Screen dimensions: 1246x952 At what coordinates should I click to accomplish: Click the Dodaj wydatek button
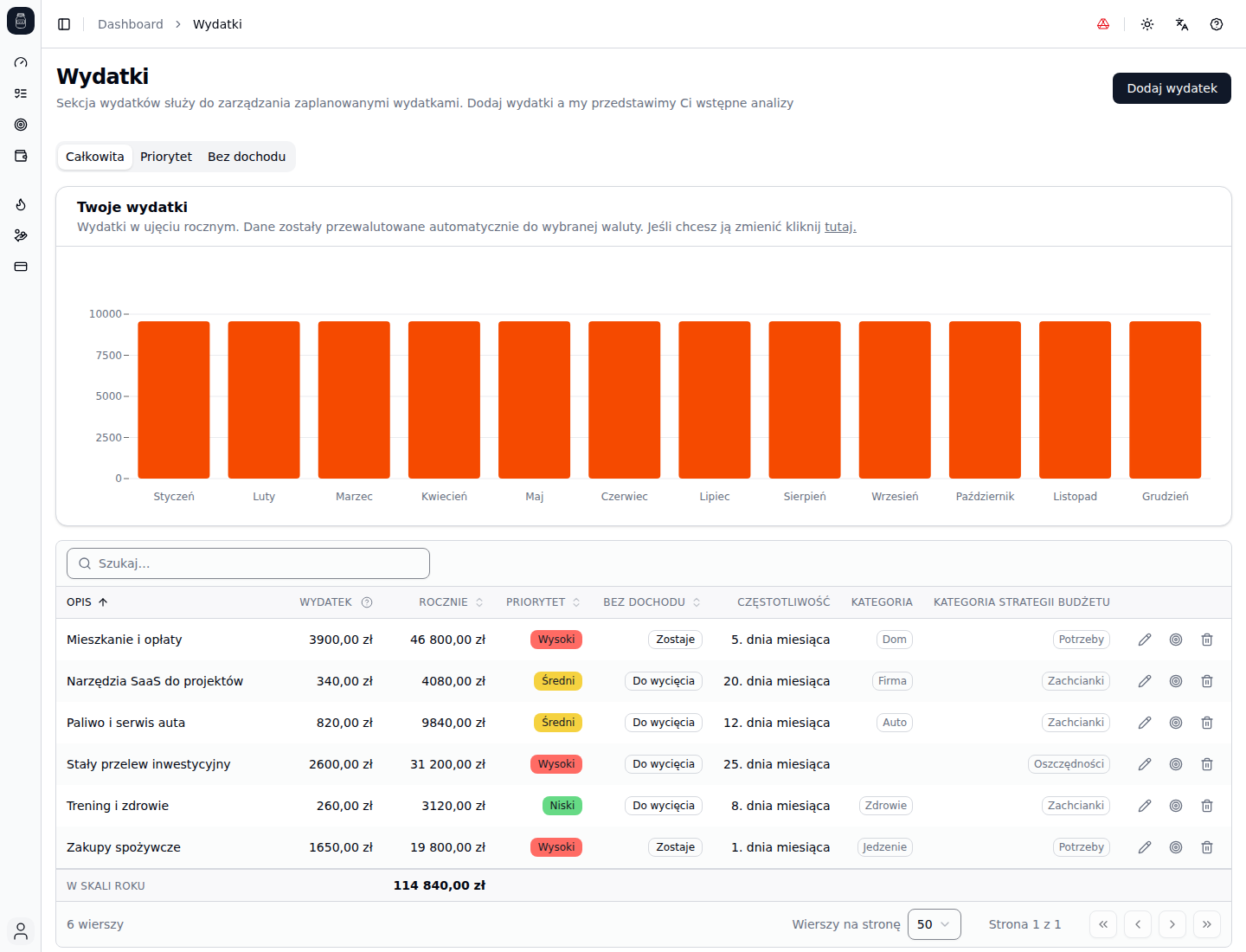[1172, 88]
